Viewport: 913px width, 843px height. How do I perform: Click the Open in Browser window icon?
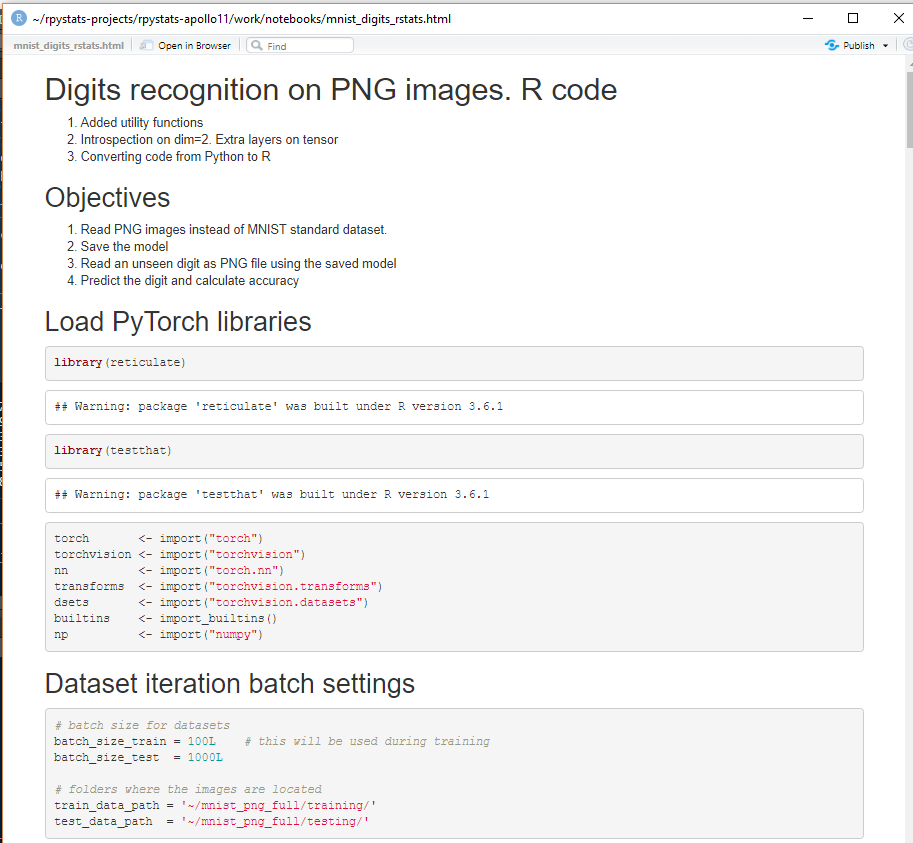click(147, 46)
